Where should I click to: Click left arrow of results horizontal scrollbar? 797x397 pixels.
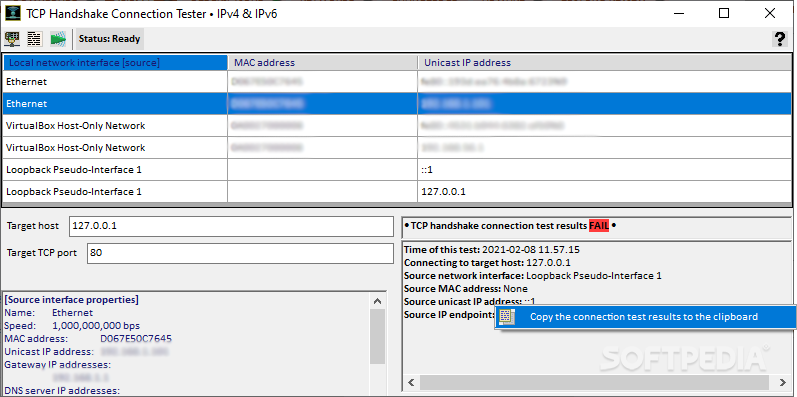411,382
